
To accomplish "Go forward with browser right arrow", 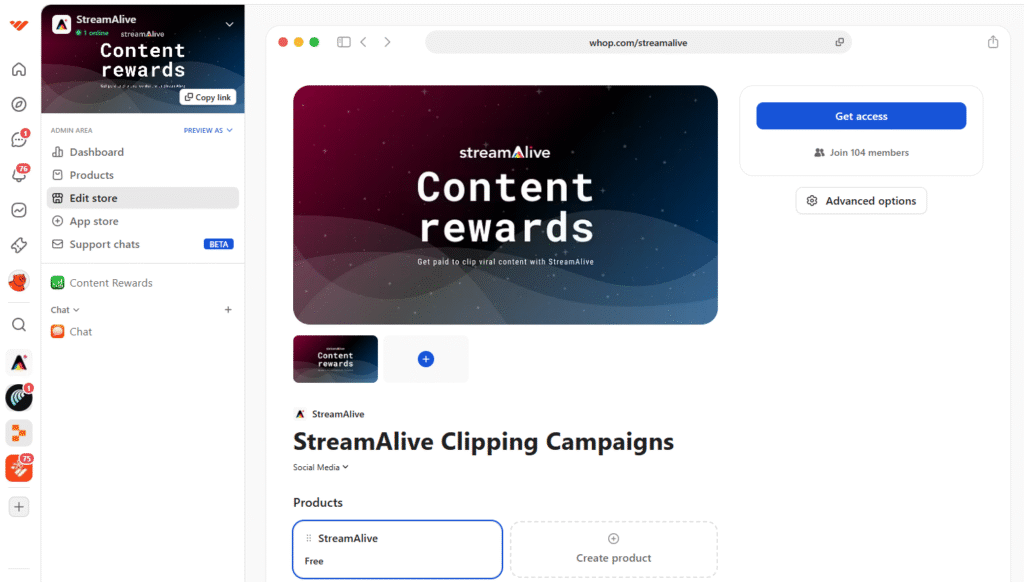I will (x=387, y=42).
